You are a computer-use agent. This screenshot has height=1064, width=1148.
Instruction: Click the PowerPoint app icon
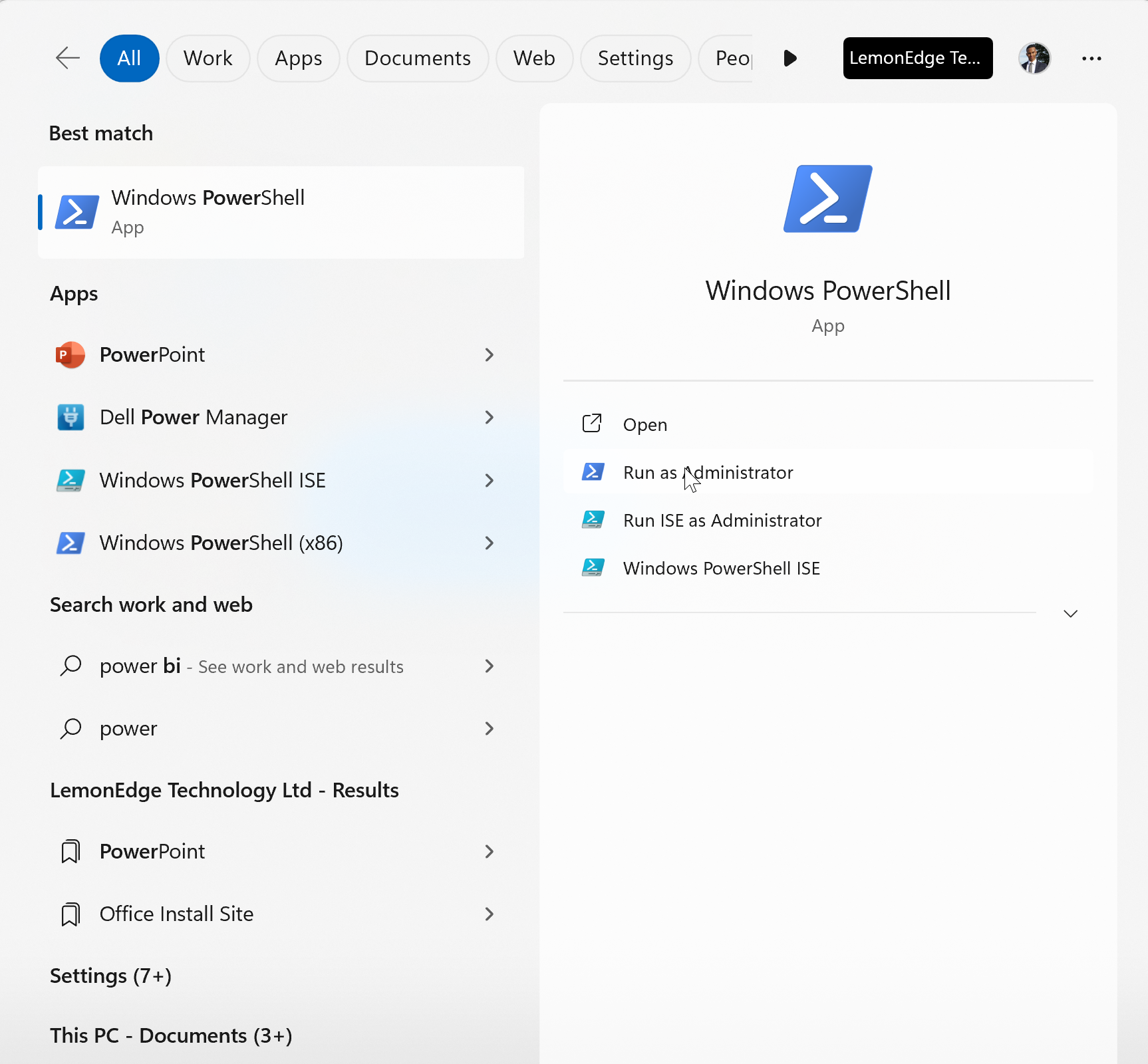71,355
